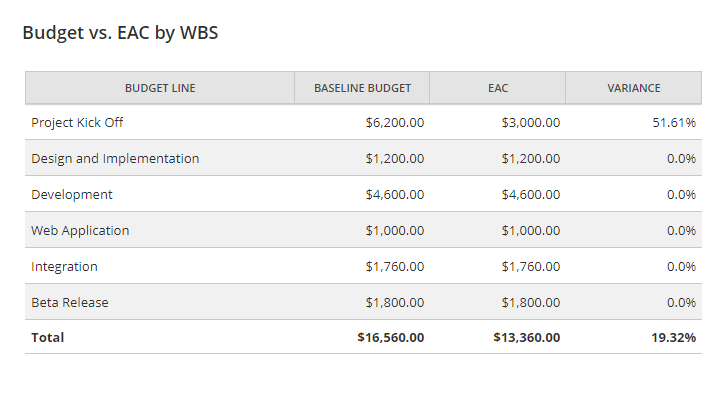The height and width of the screenshot is (393, 723).
Task: Click the Variance column header
Action: click(x=634, y=88)
